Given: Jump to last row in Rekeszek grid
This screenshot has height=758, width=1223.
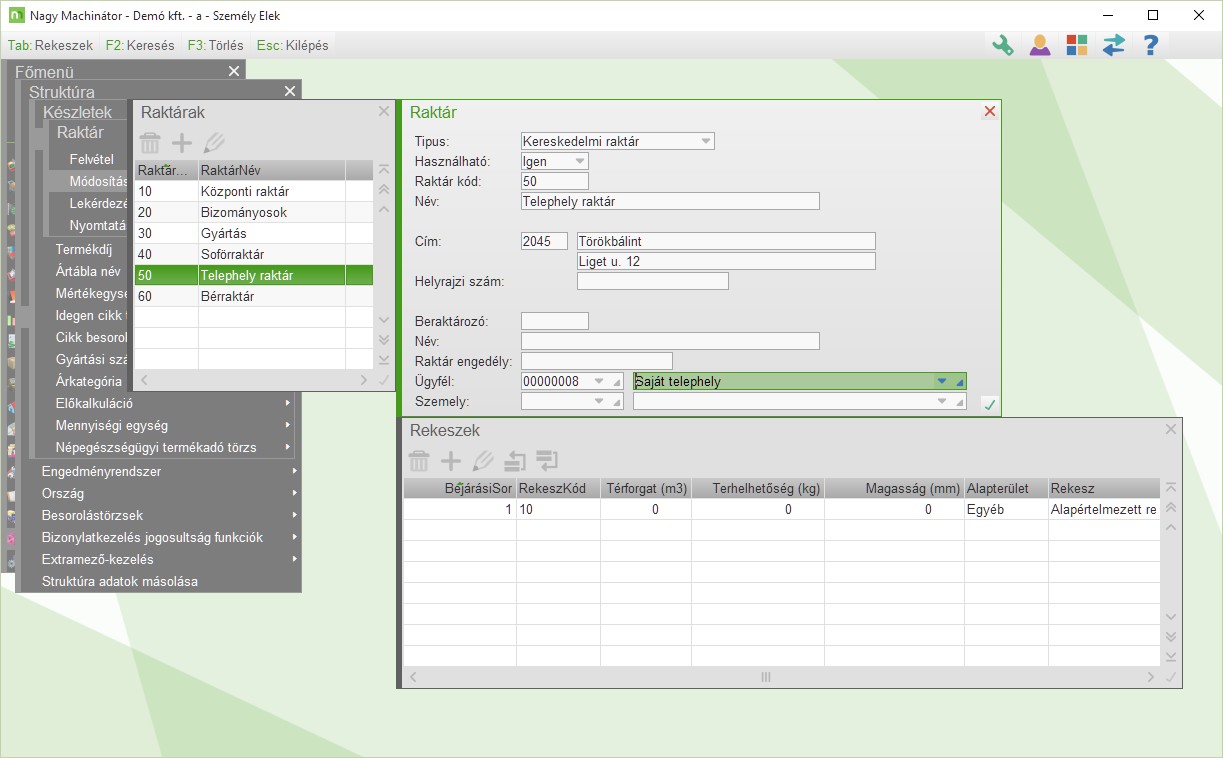Looking at the screenshot, I should click(x=1171, y=657).
